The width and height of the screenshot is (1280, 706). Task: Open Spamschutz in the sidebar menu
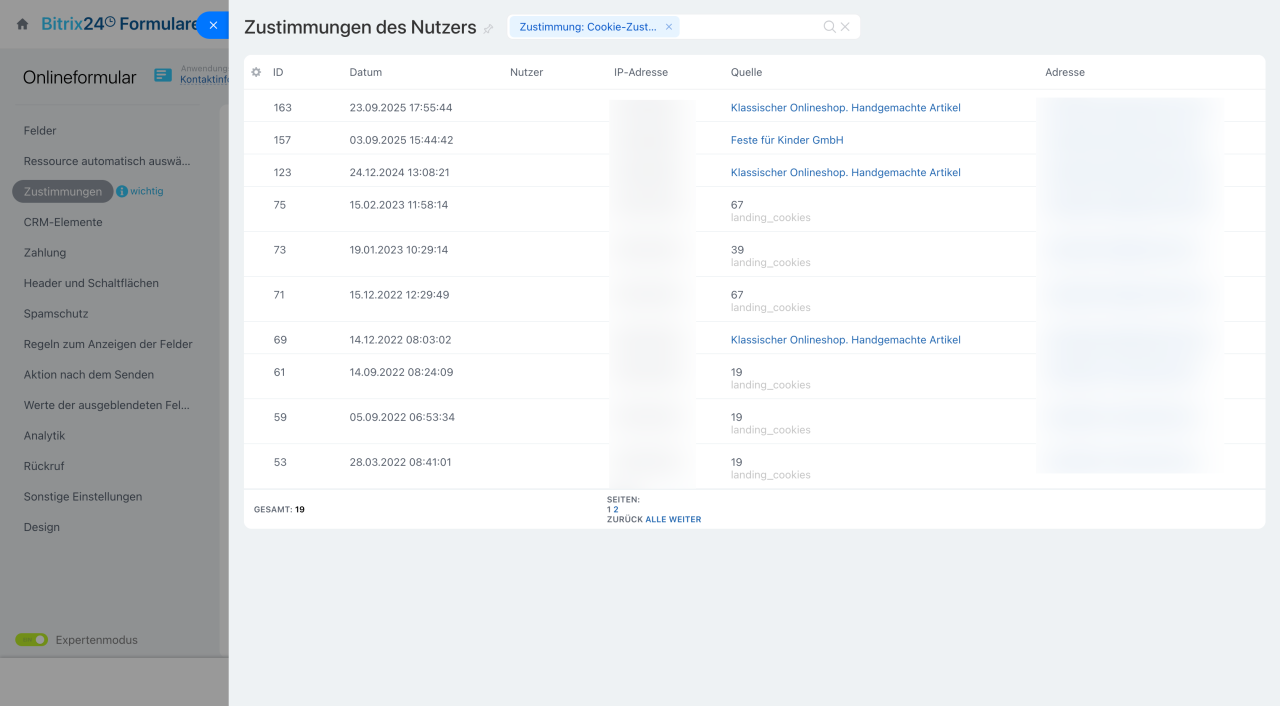click(56, 313)
